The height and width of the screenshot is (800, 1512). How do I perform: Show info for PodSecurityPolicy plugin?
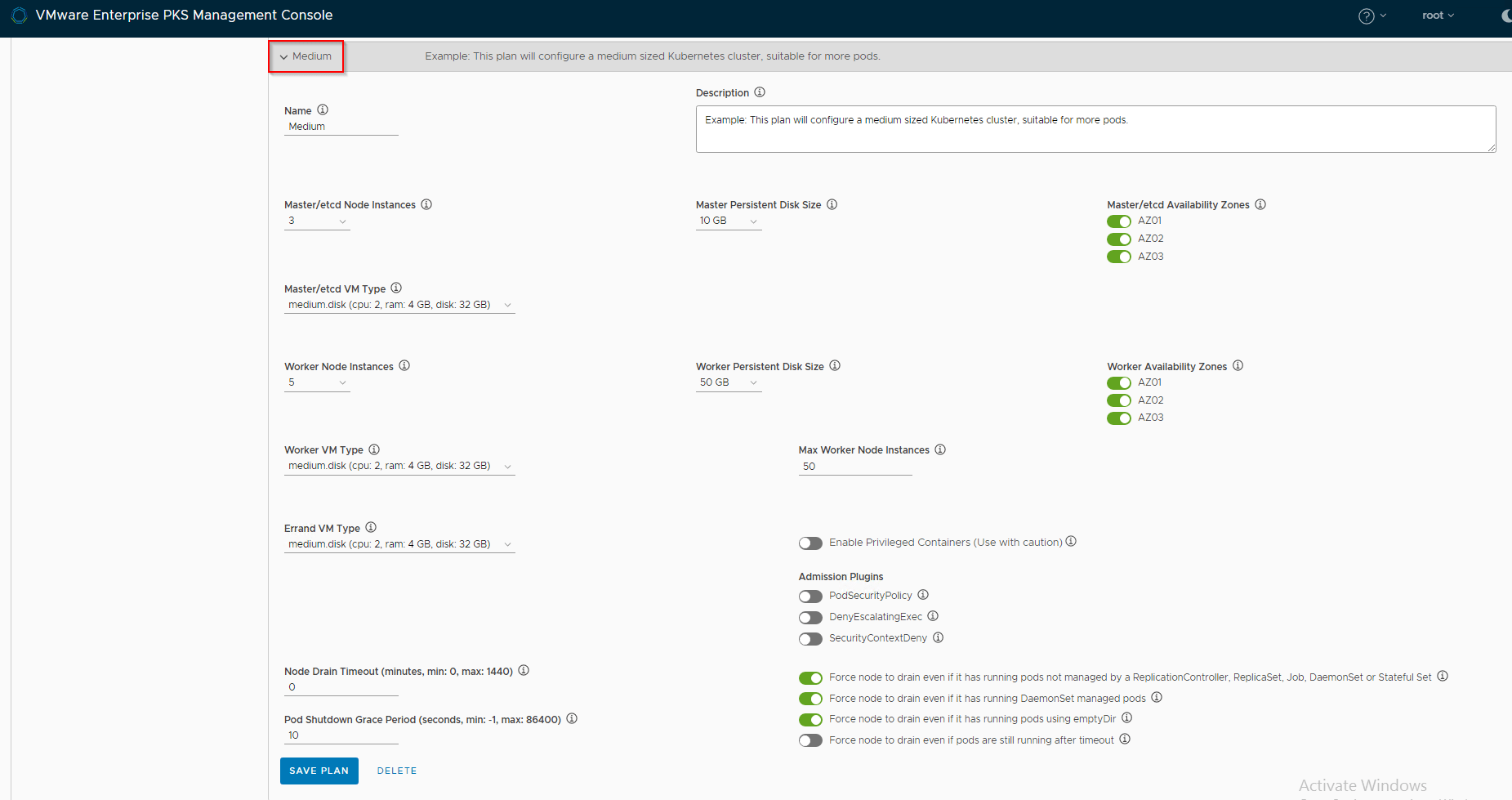(923, 595)
